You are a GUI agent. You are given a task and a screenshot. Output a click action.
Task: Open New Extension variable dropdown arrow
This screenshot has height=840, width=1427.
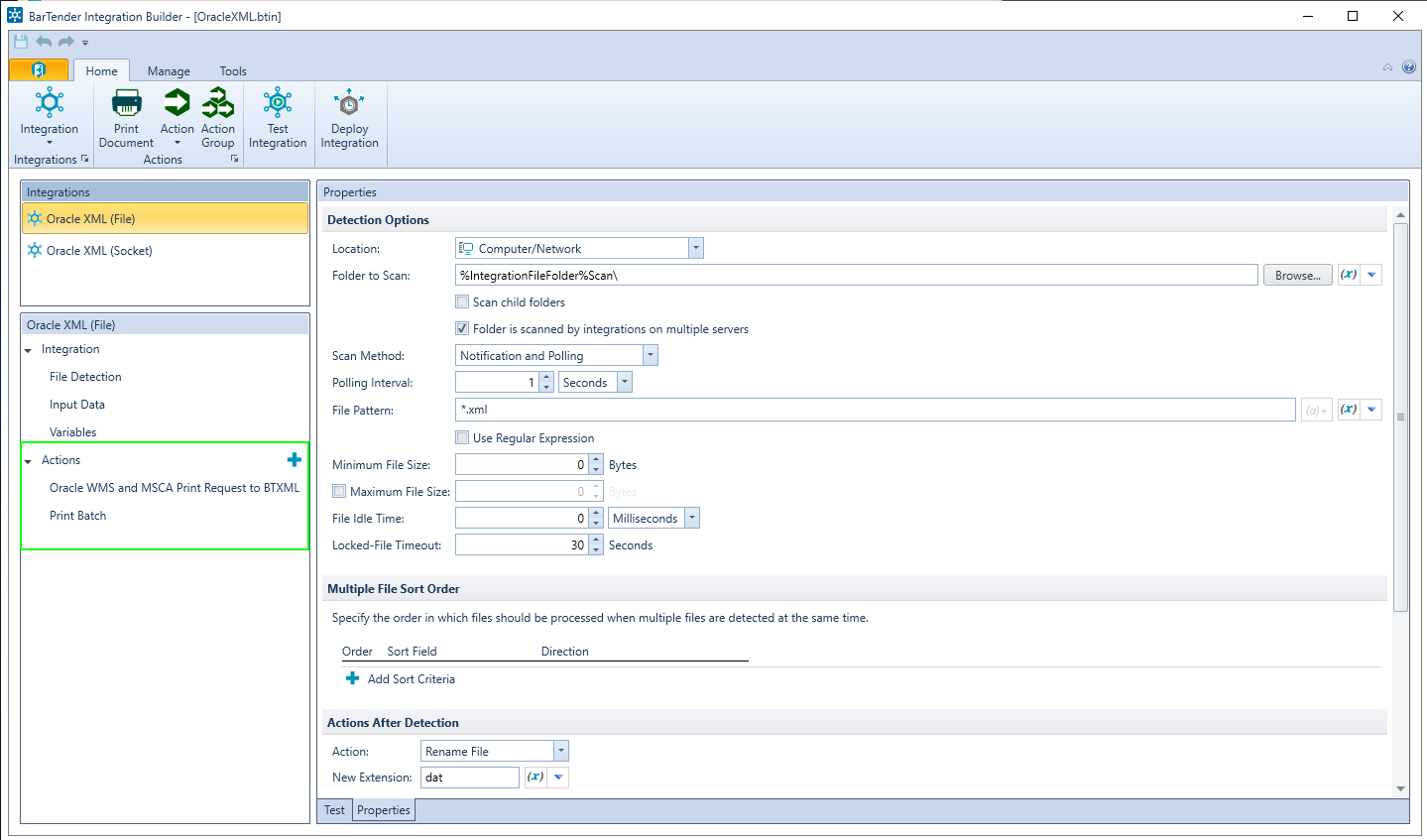[558, 777]
